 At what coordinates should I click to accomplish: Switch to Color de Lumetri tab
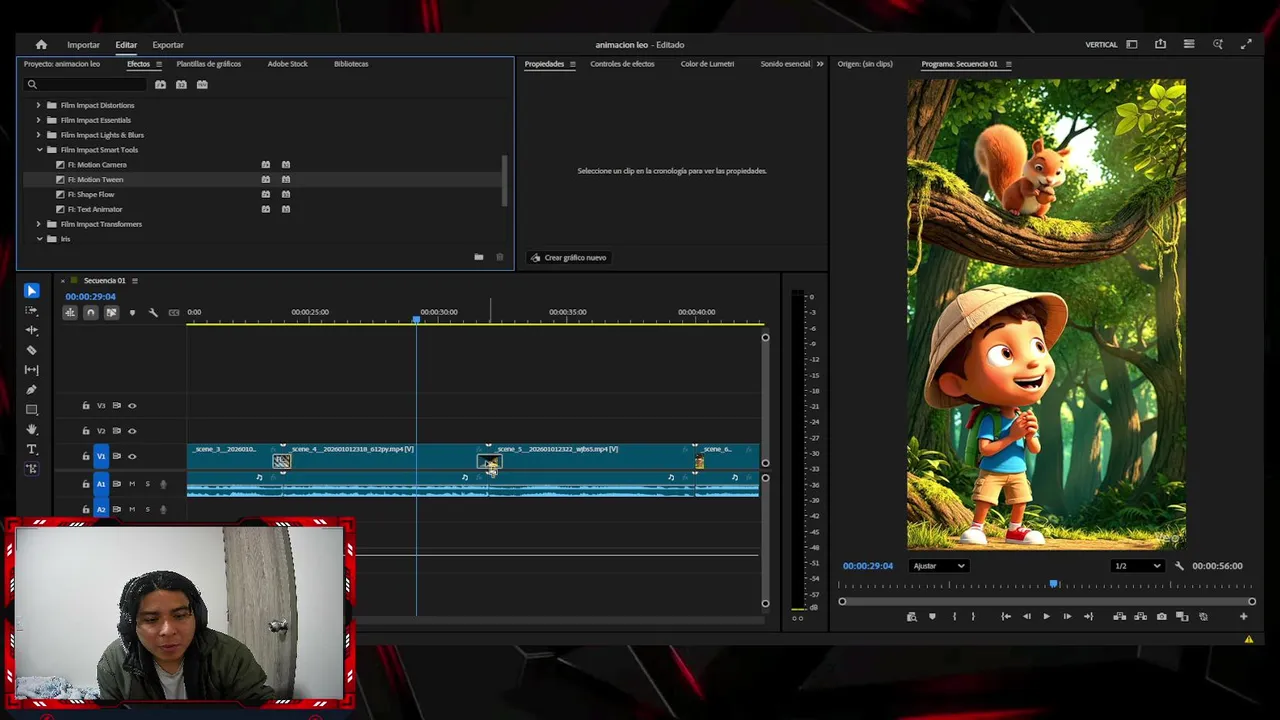pos(707,64)
